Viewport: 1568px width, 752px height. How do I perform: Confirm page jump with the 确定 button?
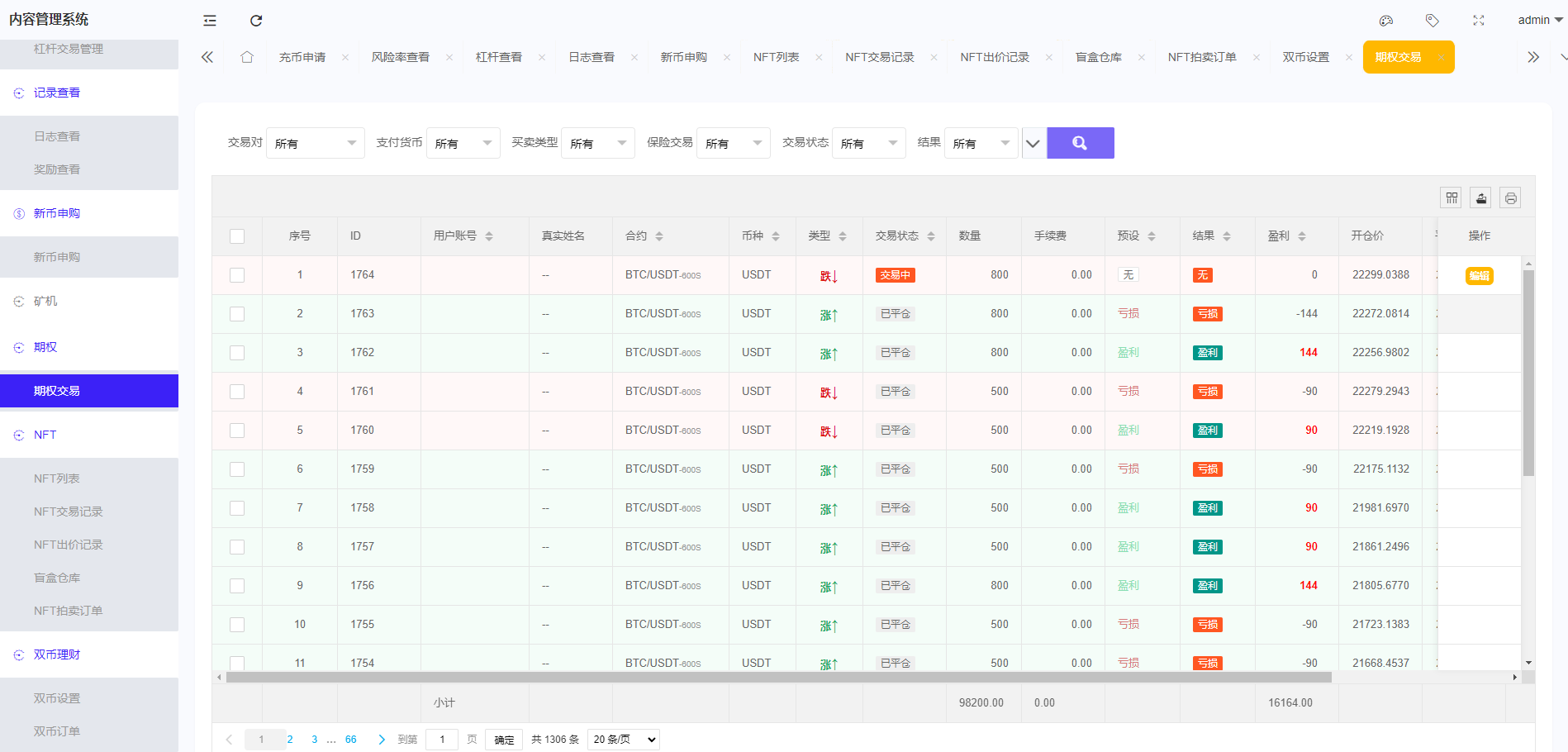point(504,740)
